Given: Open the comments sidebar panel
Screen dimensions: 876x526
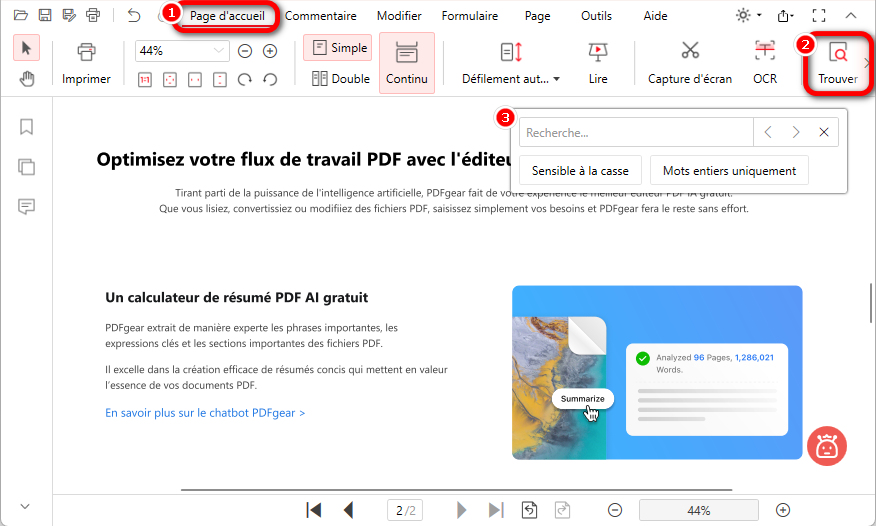Looking at the screenshot, I should pyautogui.click(x=26, y=207).
